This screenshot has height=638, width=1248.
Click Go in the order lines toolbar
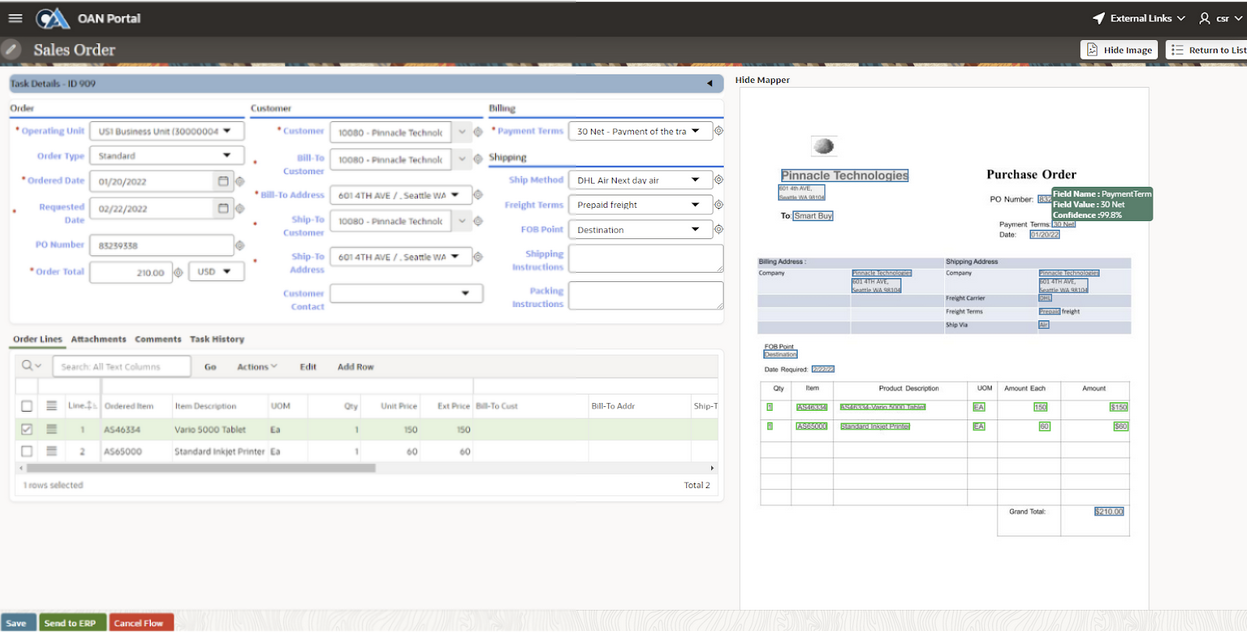point(210,367)
